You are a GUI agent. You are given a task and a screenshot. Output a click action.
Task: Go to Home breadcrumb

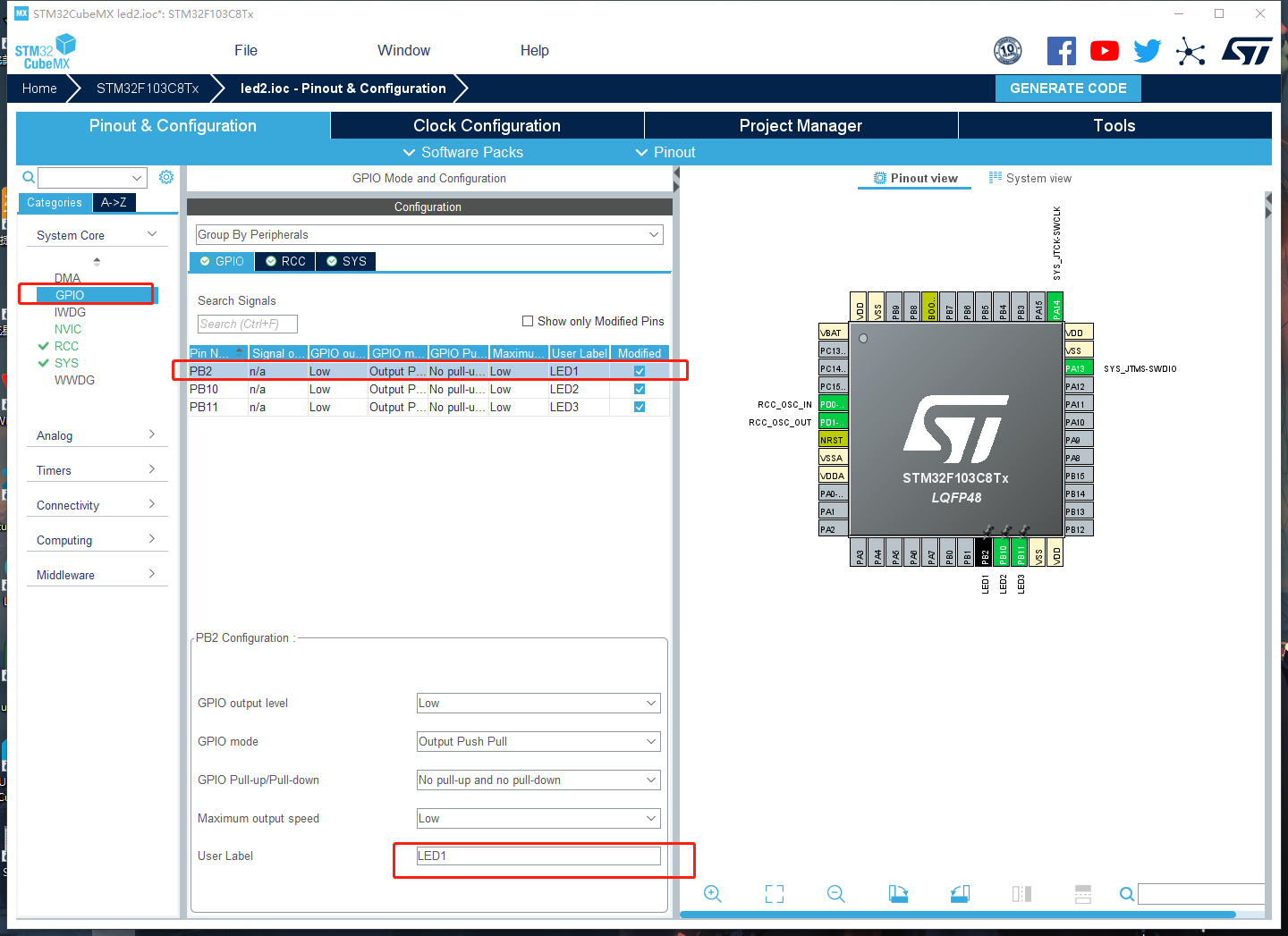click(x=39, y=89)
